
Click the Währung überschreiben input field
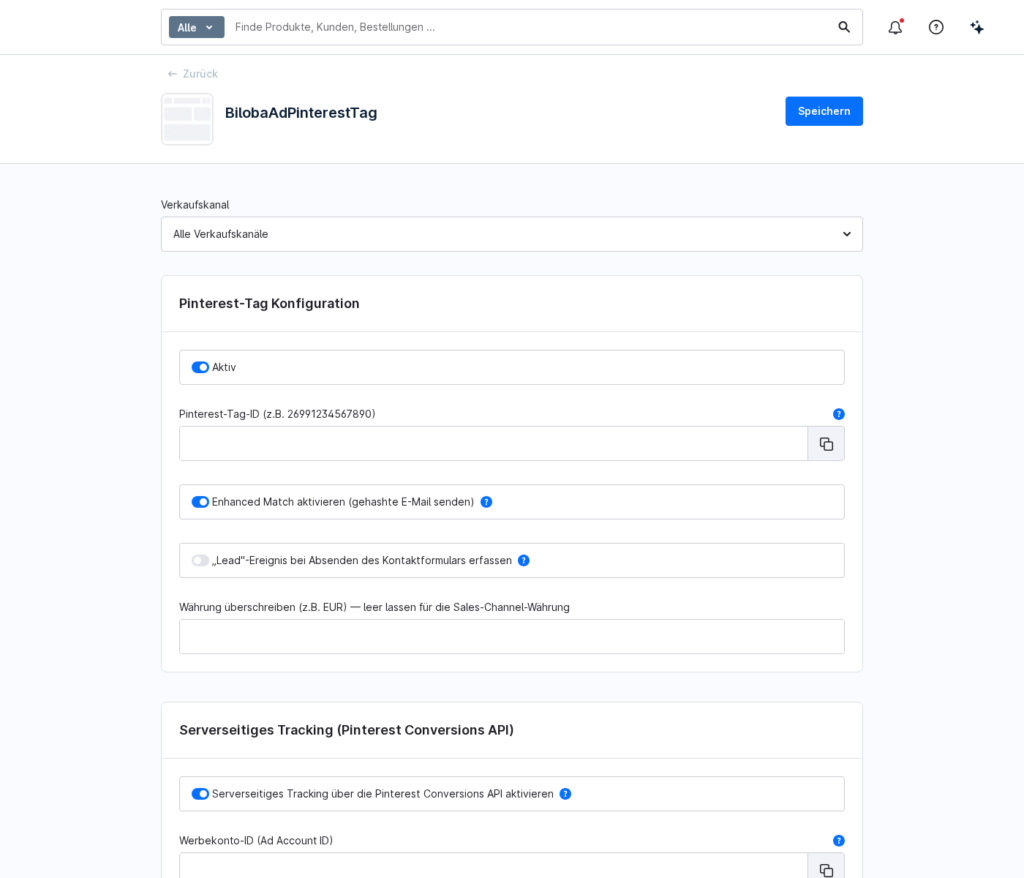[x=512, y=636]
